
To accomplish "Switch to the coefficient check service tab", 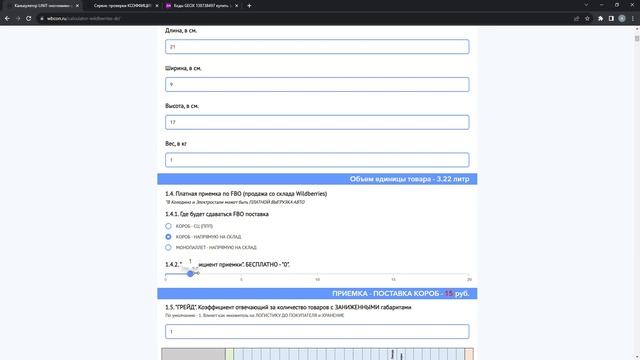I will [122, 6].
